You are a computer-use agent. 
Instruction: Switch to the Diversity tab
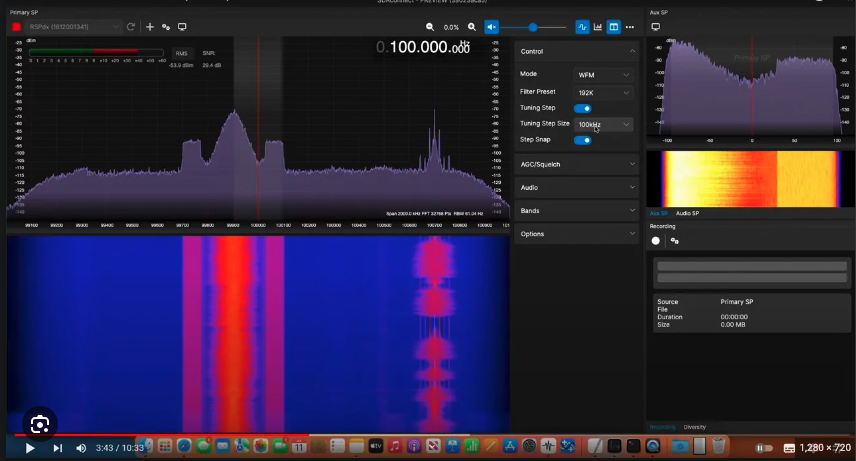(694, 427)
